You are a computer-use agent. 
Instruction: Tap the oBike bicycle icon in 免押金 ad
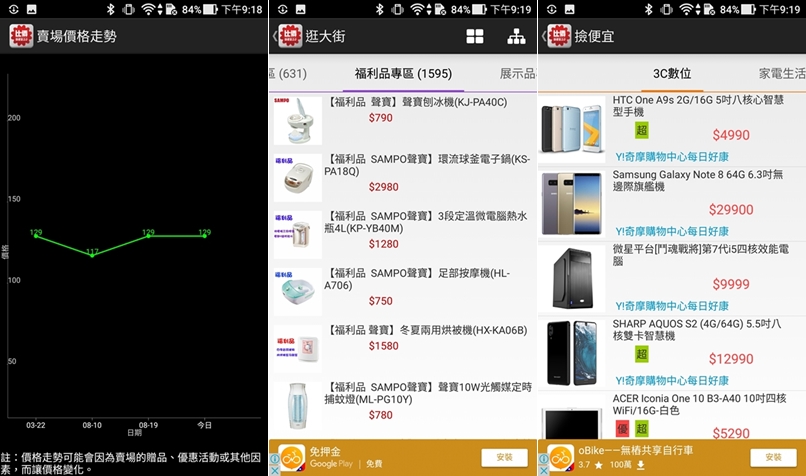[292, 457]
